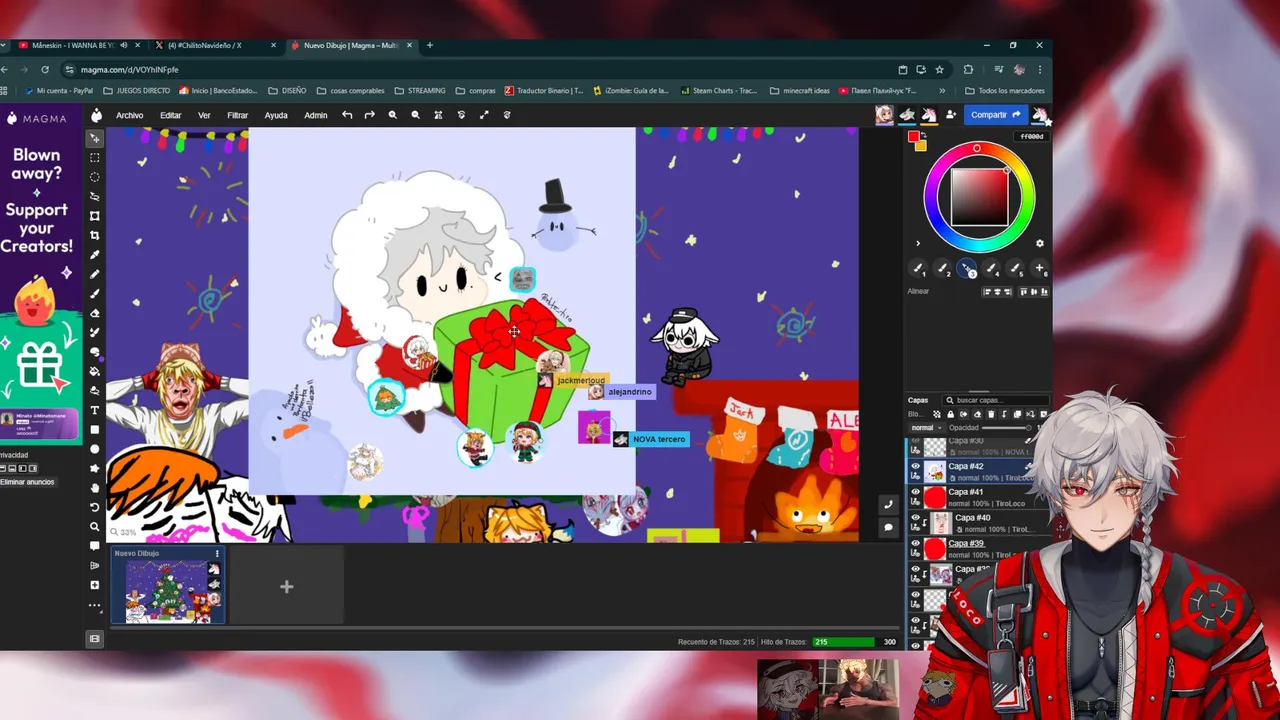Open the normal blend mode dropdown

coord(925,428)
